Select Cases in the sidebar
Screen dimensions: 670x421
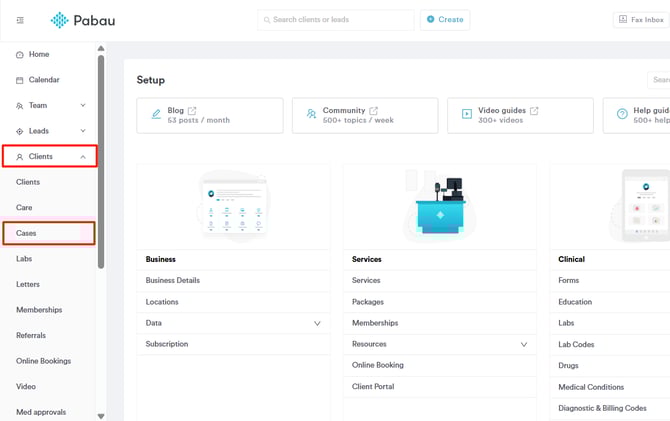[27, 233]
